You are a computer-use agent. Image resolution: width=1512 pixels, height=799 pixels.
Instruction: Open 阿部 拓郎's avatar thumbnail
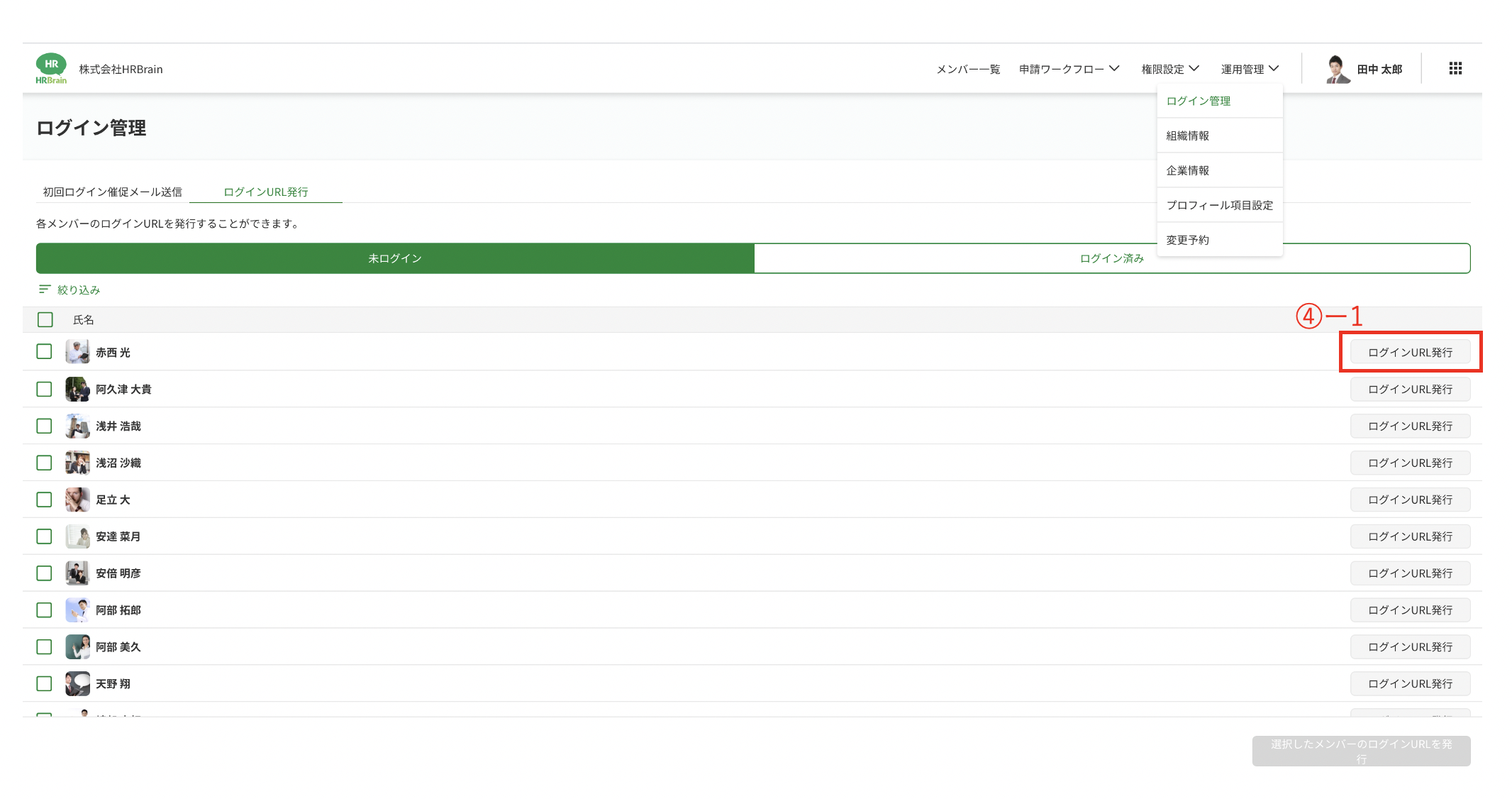(77, 610)
